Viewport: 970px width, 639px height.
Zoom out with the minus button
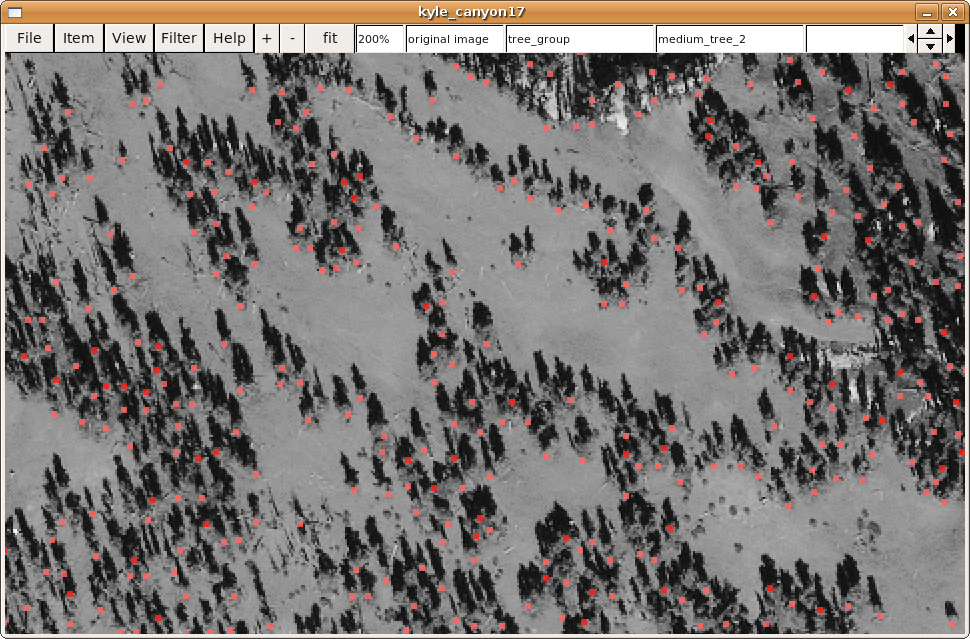click(x=292, y=38)
